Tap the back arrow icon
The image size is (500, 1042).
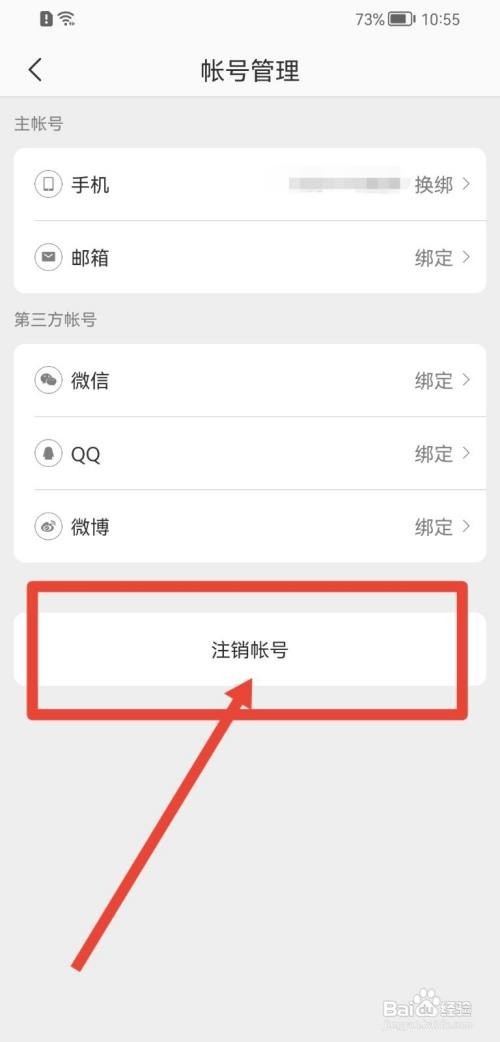click(35, 70)
